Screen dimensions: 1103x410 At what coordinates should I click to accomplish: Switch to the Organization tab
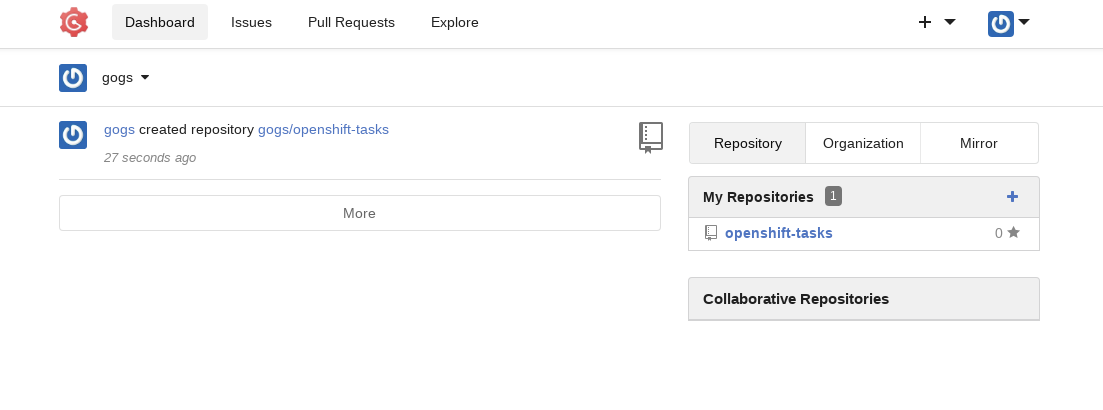click(863, 143)
